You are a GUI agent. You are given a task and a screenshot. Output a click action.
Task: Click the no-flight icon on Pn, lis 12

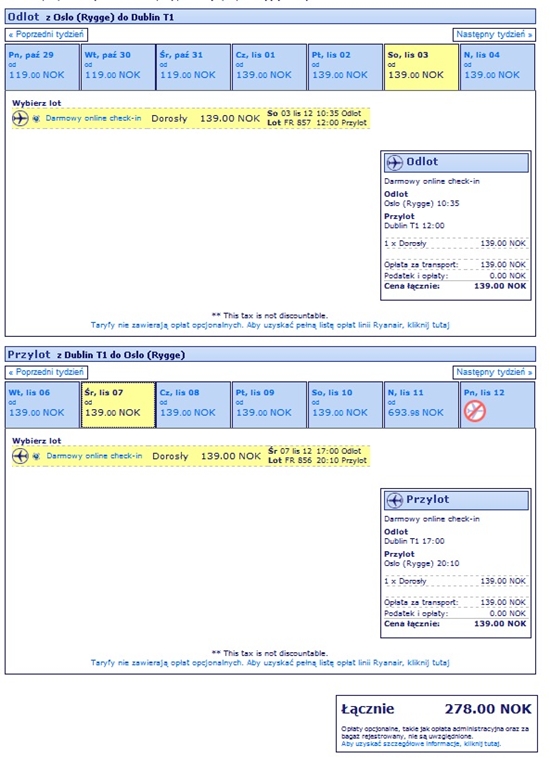475,411
